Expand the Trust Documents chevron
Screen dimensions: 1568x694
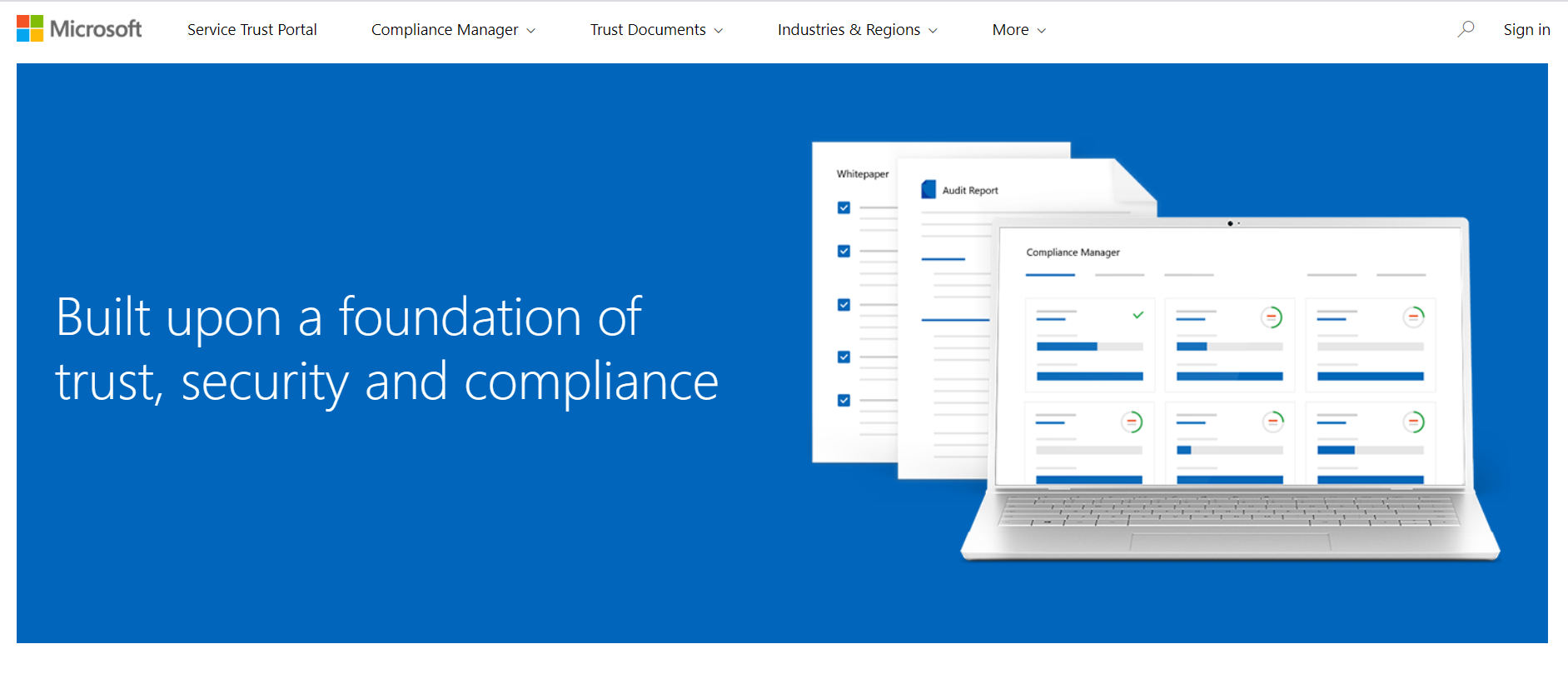pos(718,31)
